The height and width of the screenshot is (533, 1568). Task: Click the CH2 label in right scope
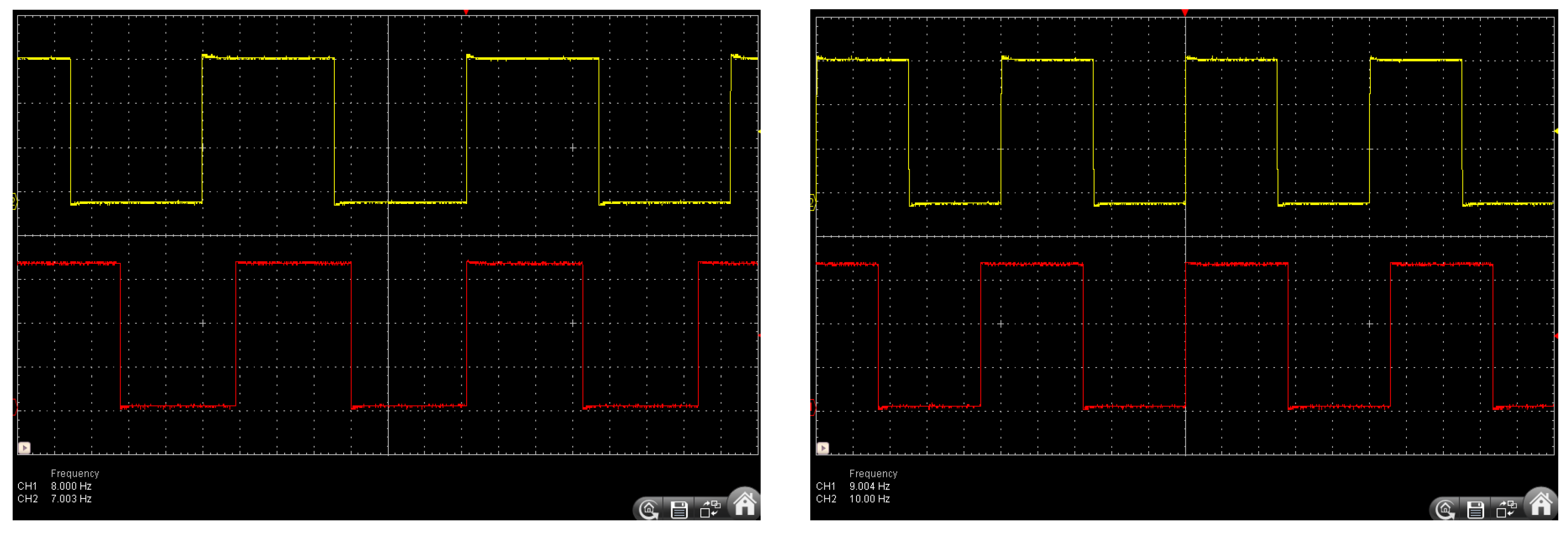pos(826,499)
